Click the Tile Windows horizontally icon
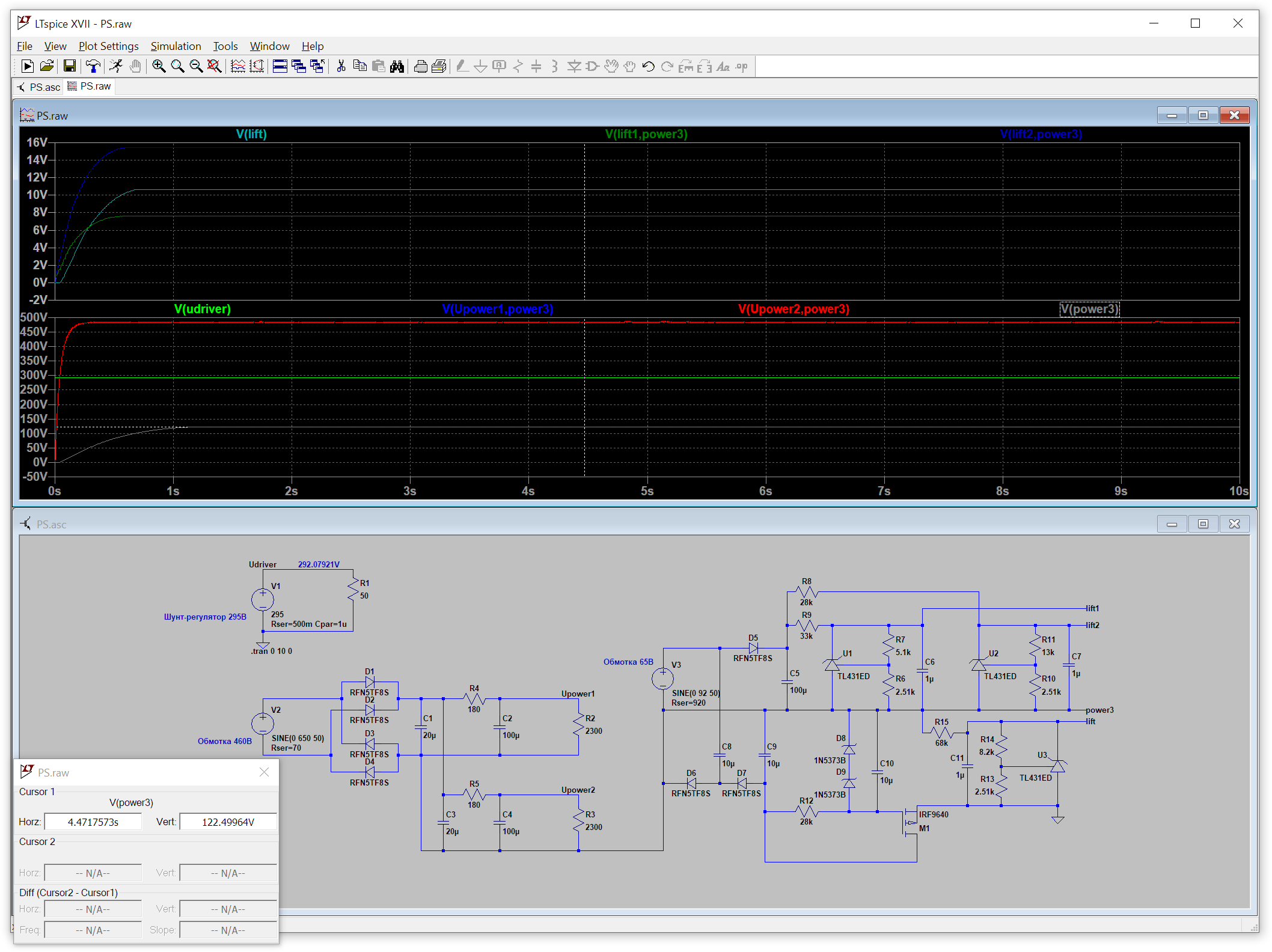Screen dimensions: 1272x952 coord(280,67)
